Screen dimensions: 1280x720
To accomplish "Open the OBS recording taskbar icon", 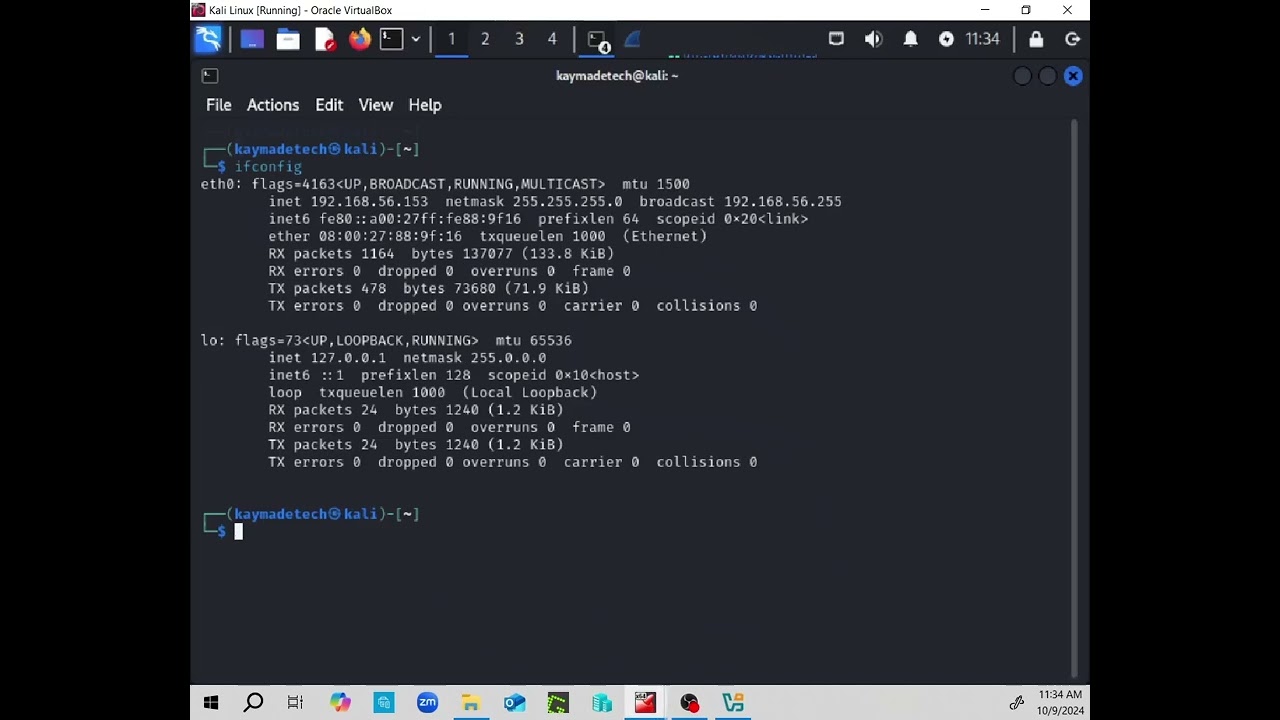I will [x=689, y=703].
